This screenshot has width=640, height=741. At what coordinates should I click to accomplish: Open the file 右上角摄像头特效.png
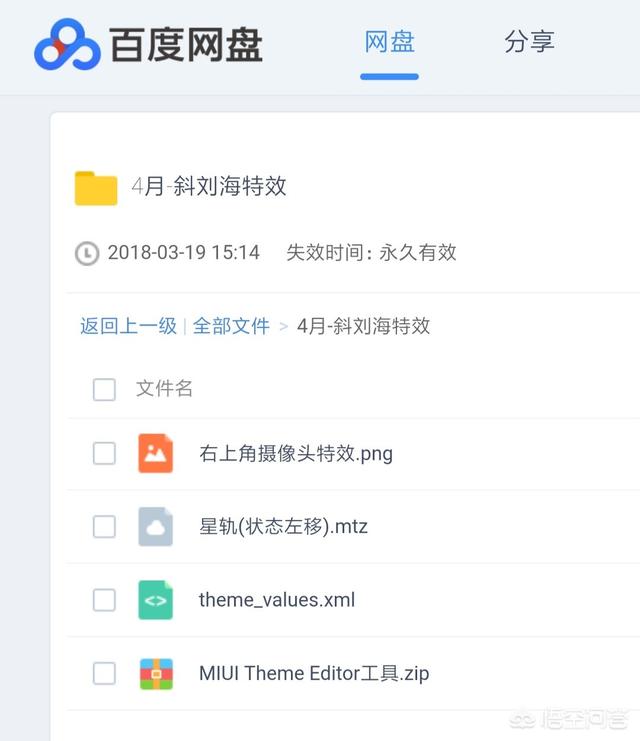click(x=295, y=454)
